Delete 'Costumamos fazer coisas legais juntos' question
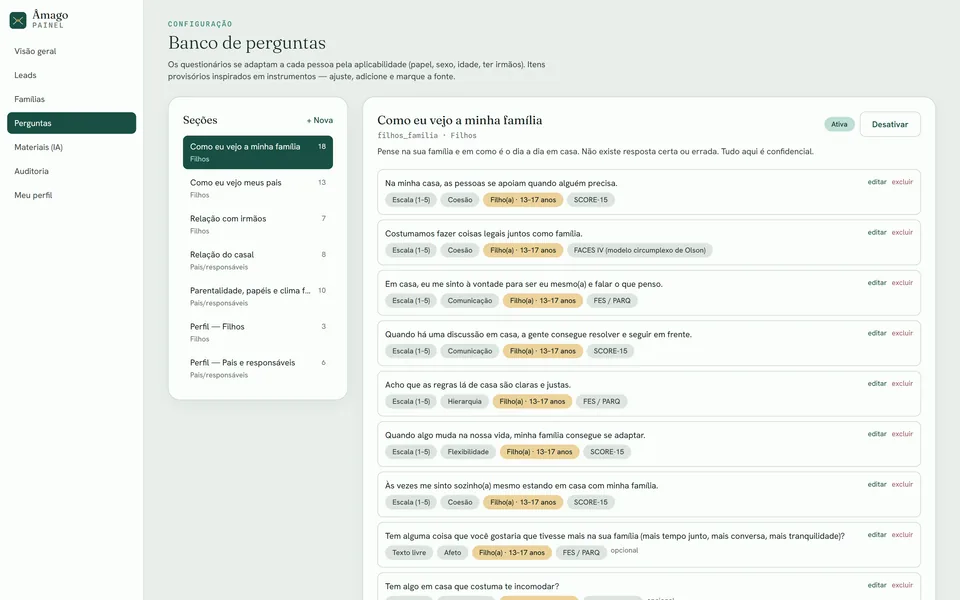 (902, 232)
